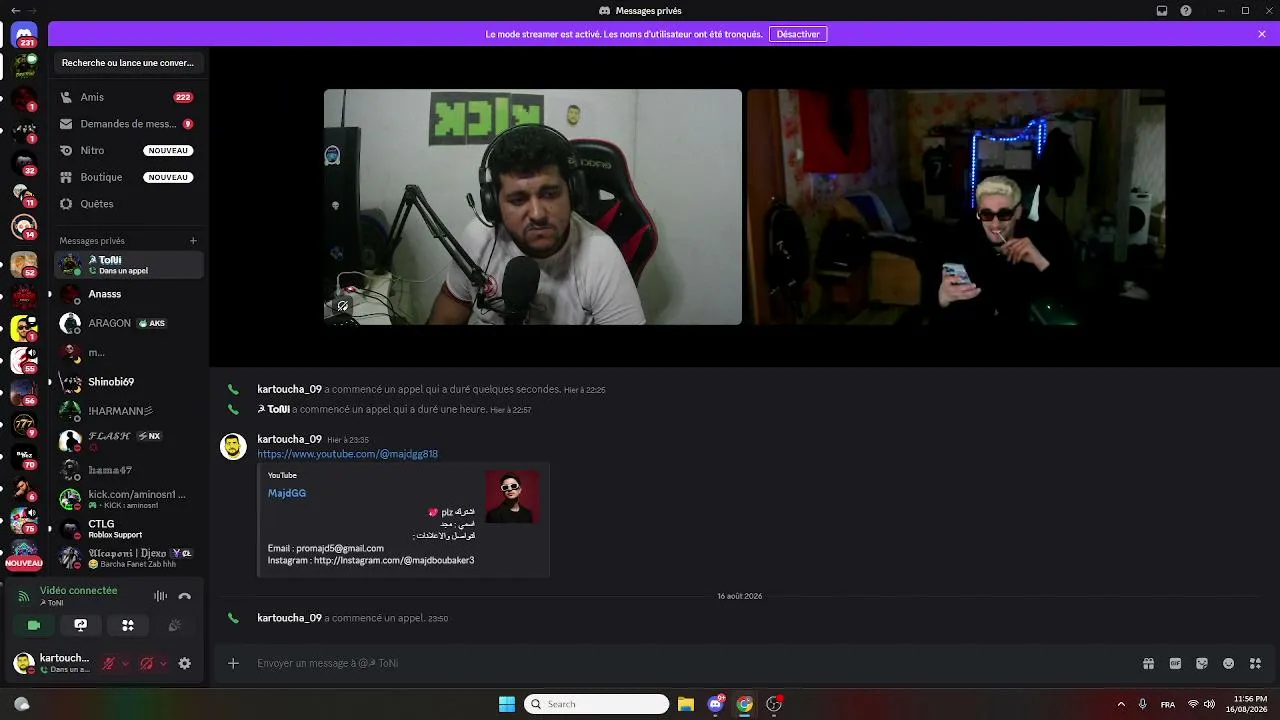
Task: Open Discord home with 231 badge
Action: pos(24,35)
